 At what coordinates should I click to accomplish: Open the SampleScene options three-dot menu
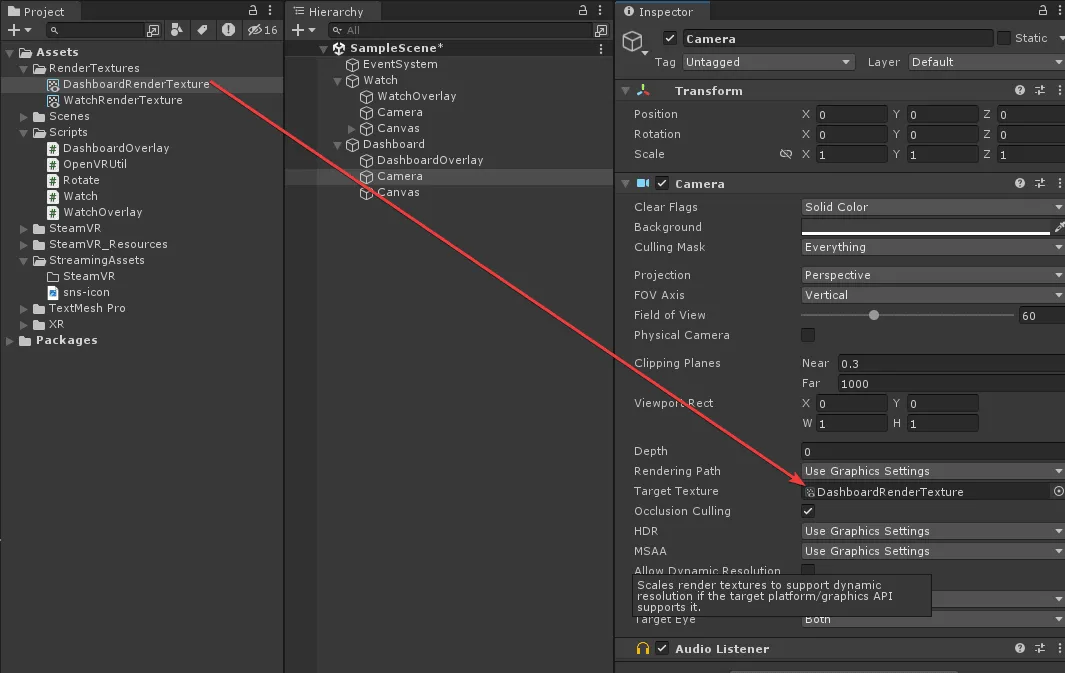tap(601, 48)
